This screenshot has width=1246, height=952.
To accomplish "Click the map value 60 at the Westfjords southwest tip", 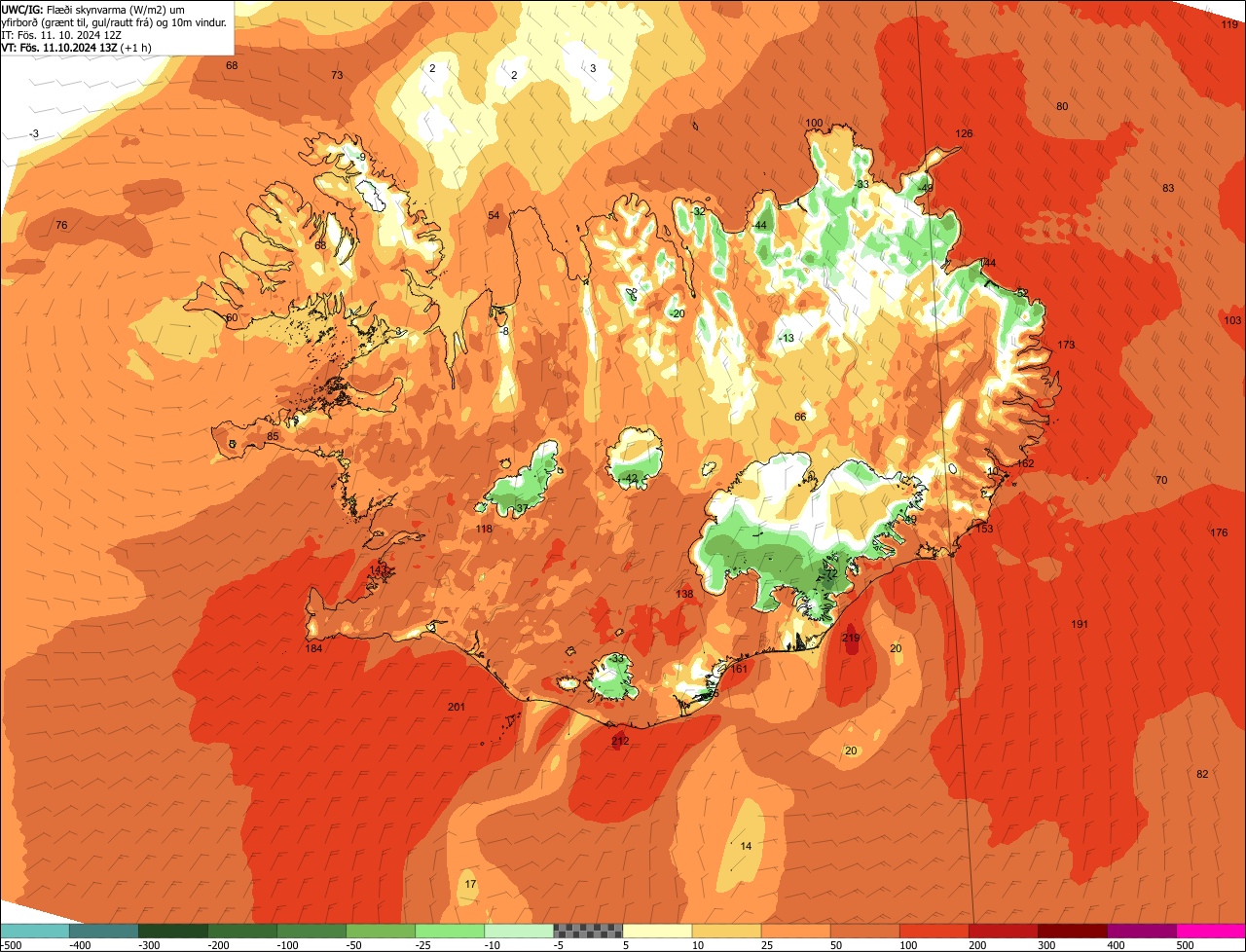I will pyautogui.click(x=232, y=317).
